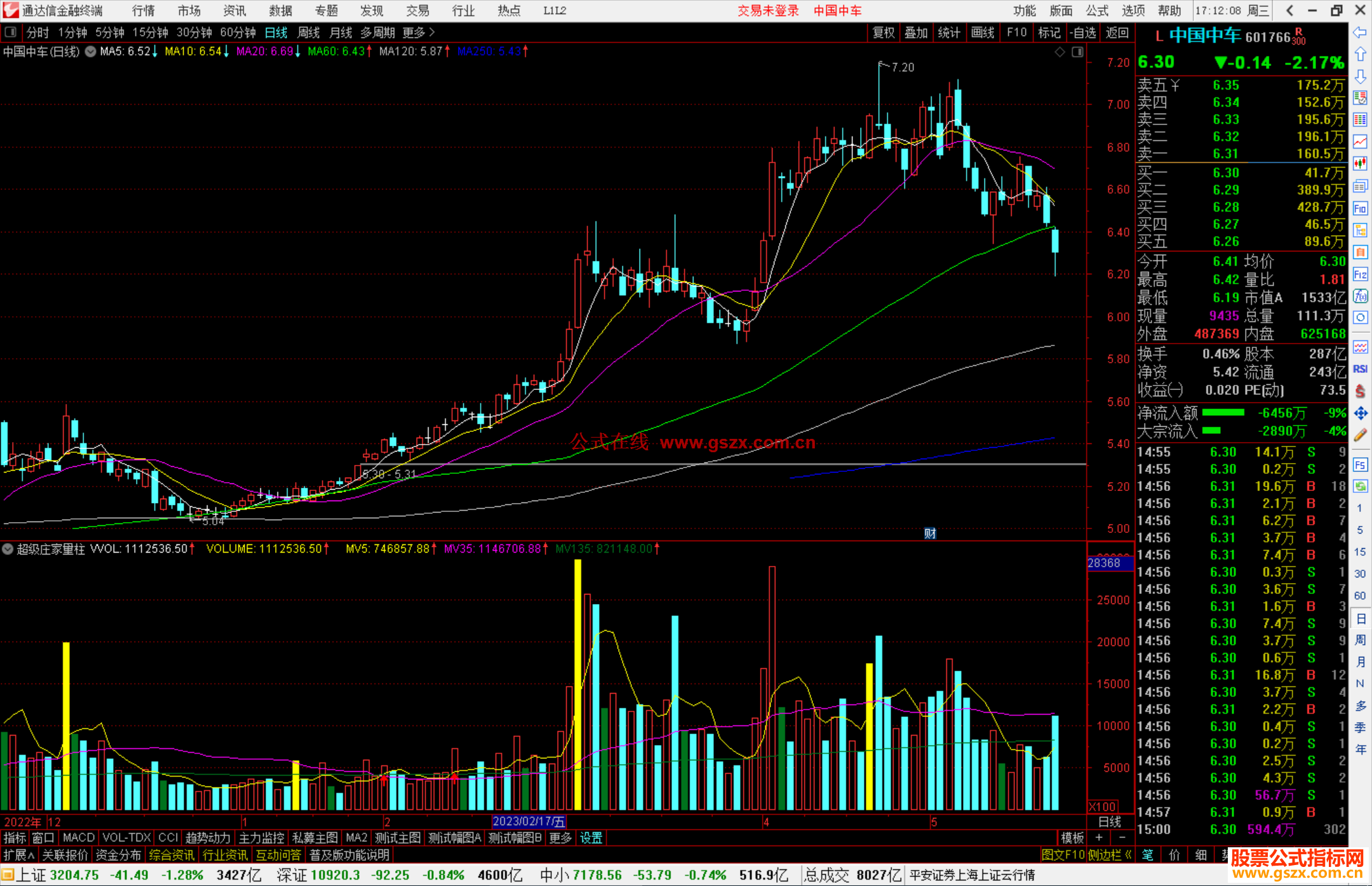Click the F10 icon in right sidebar

(x=1360, y=209)
